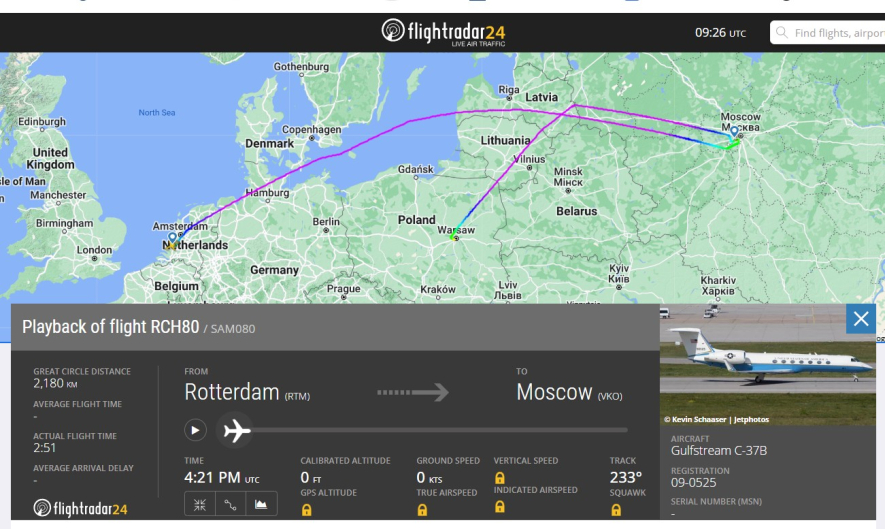Open the altitude graph chart icon

261,505
